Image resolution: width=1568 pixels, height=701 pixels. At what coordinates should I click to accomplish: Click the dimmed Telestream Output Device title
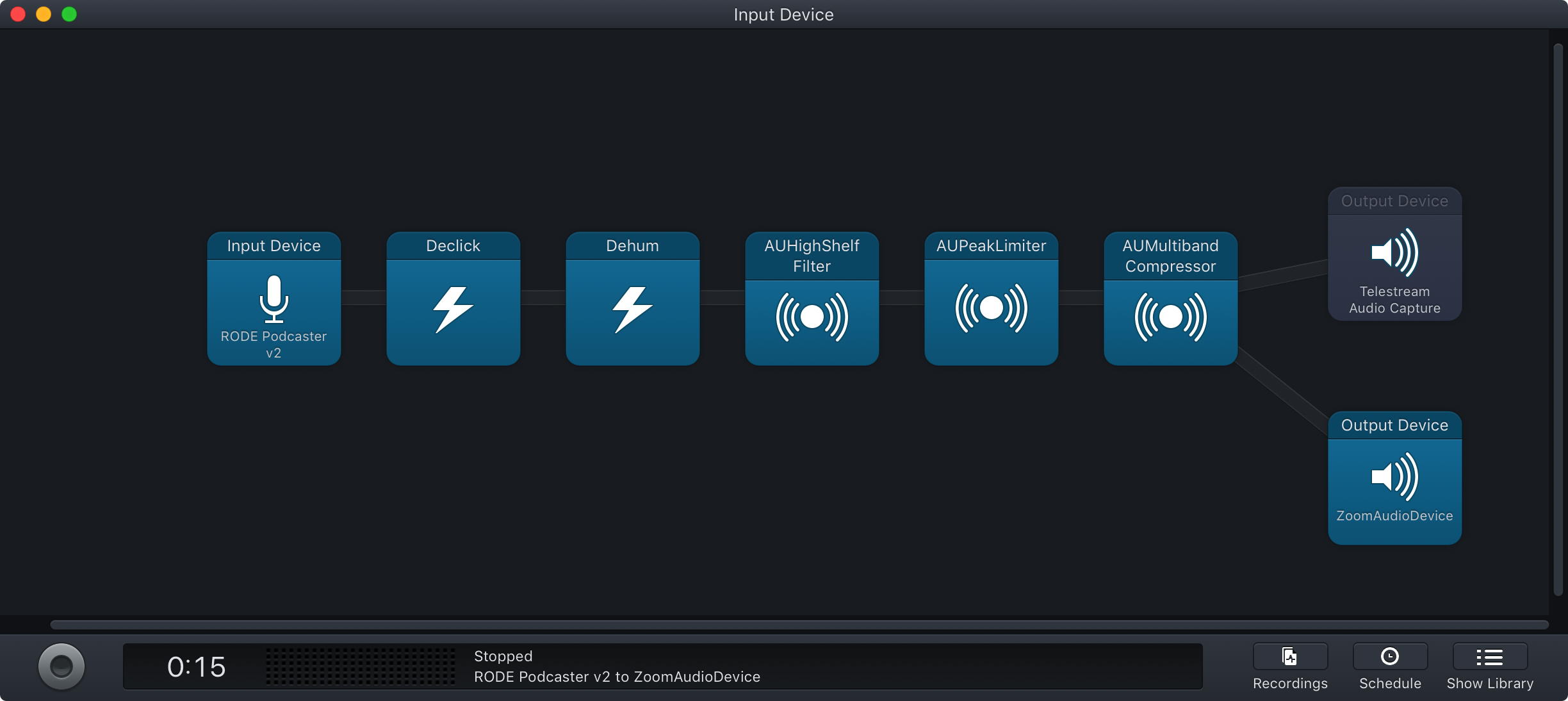coord(1394,201)
